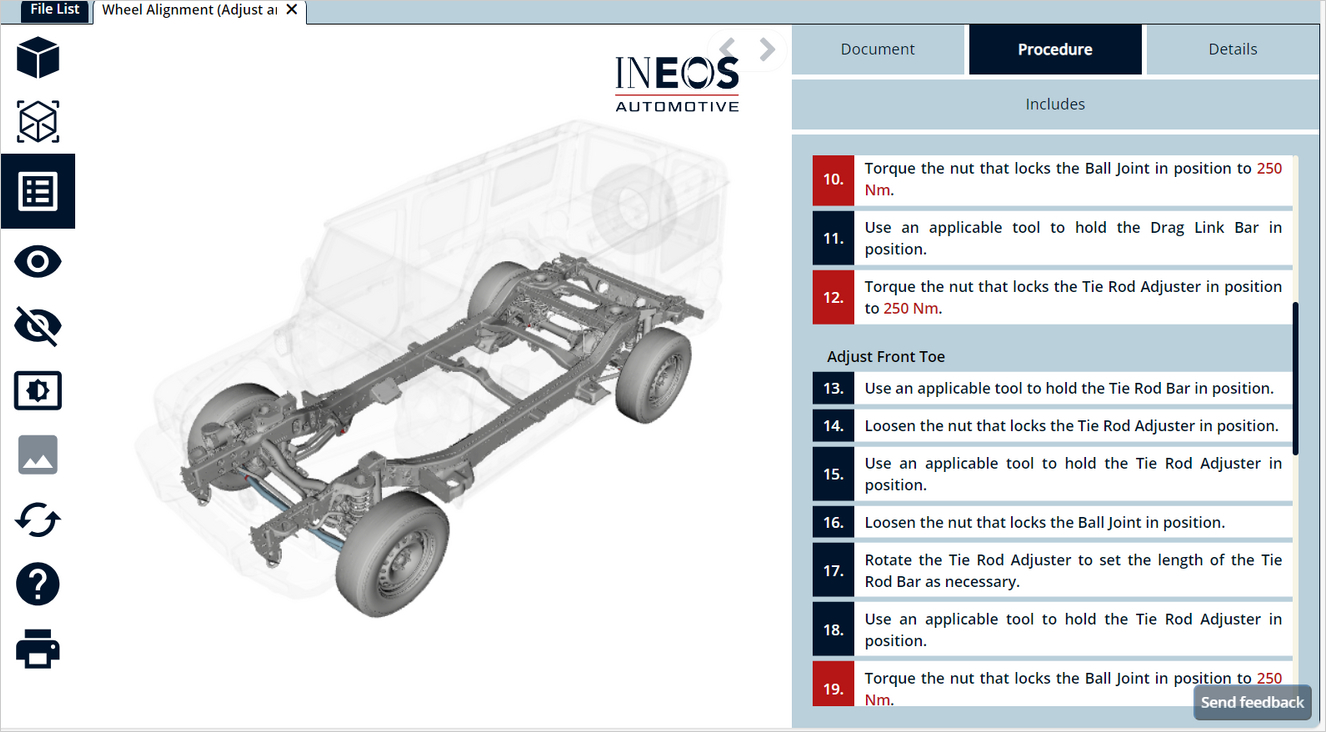Click the hide crossed-out eye icon
This screenshot has height=732, width=1326.
(x=38, y=326)
